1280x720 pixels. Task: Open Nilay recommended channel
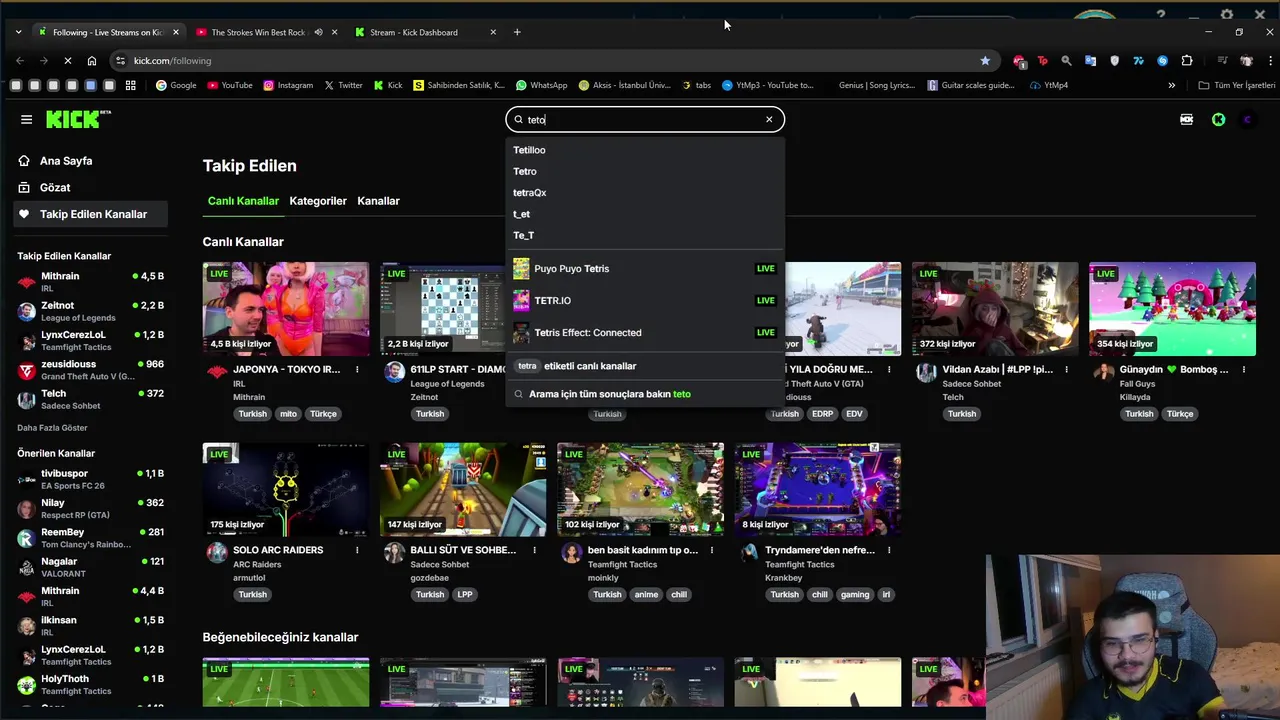pyautogui.click(x=91, y=508)
